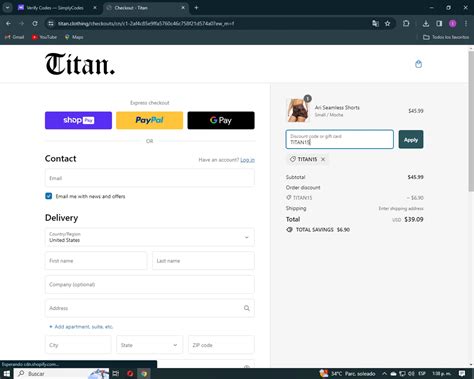This screenshot has width=474, height=379.
Task: Open the Chrome profile avatar
Action: coord(452,23)
